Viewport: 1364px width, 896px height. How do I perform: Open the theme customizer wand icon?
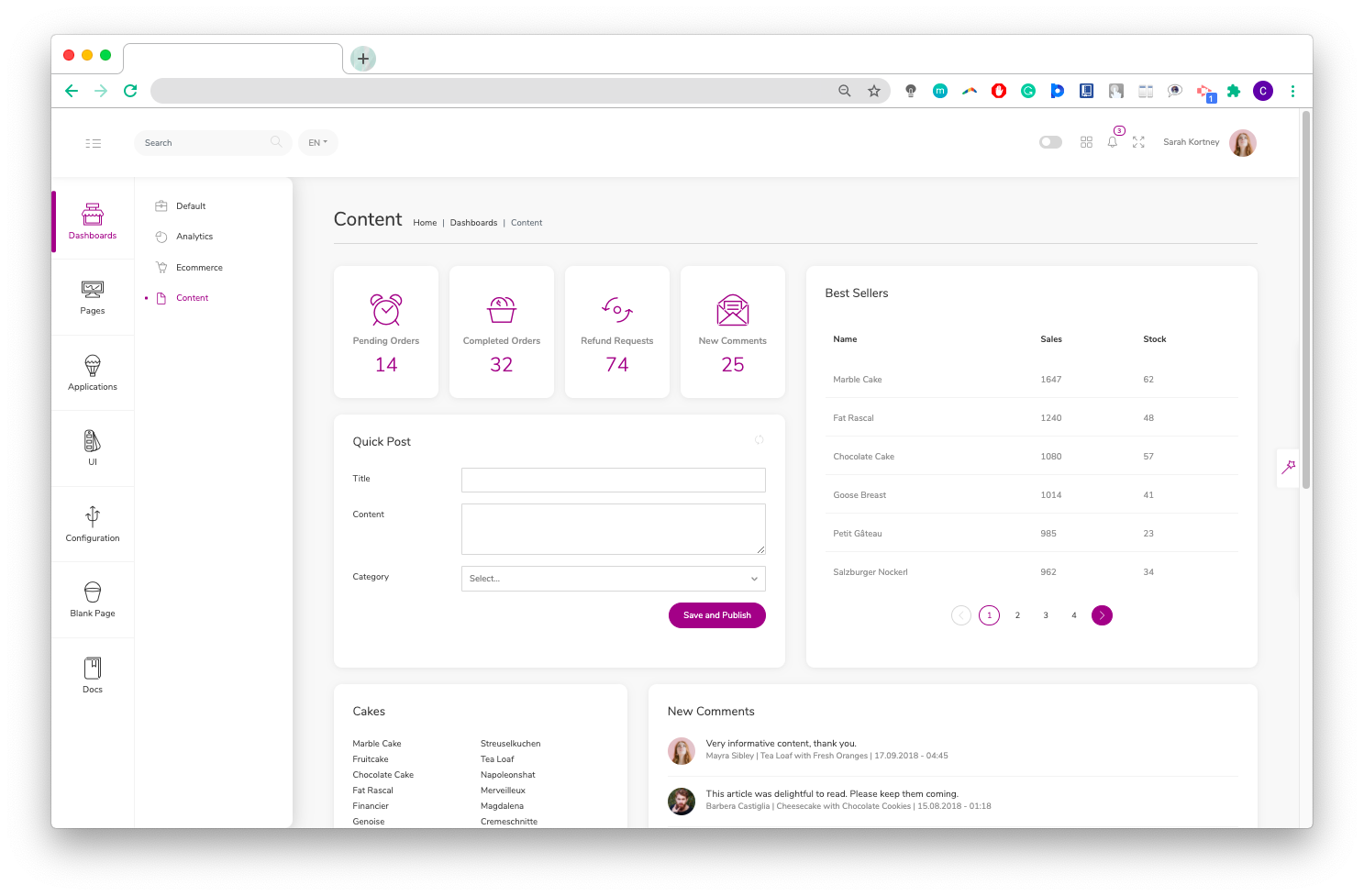pos(1289,467)
